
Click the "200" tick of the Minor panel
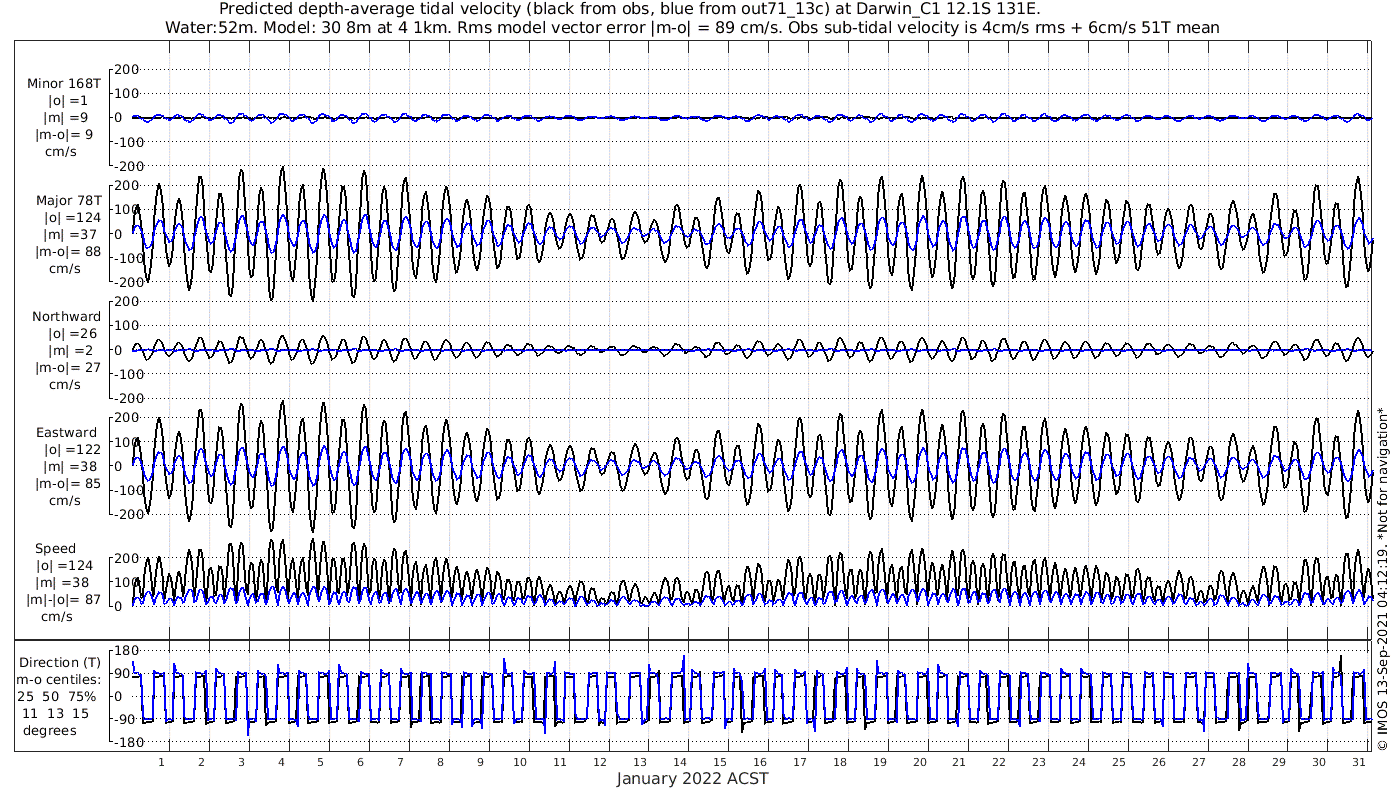127,69
